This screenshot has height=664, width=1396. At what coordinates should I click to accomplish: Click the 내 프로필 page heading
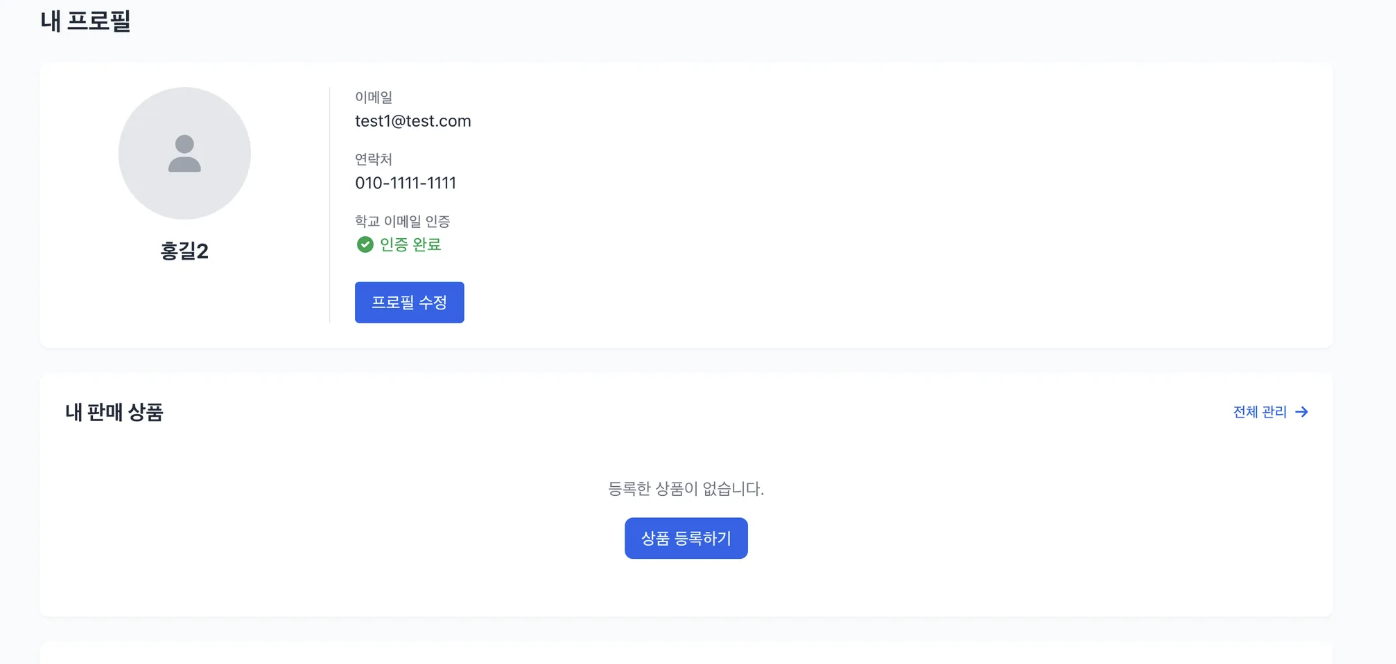[x=86, y=21]
